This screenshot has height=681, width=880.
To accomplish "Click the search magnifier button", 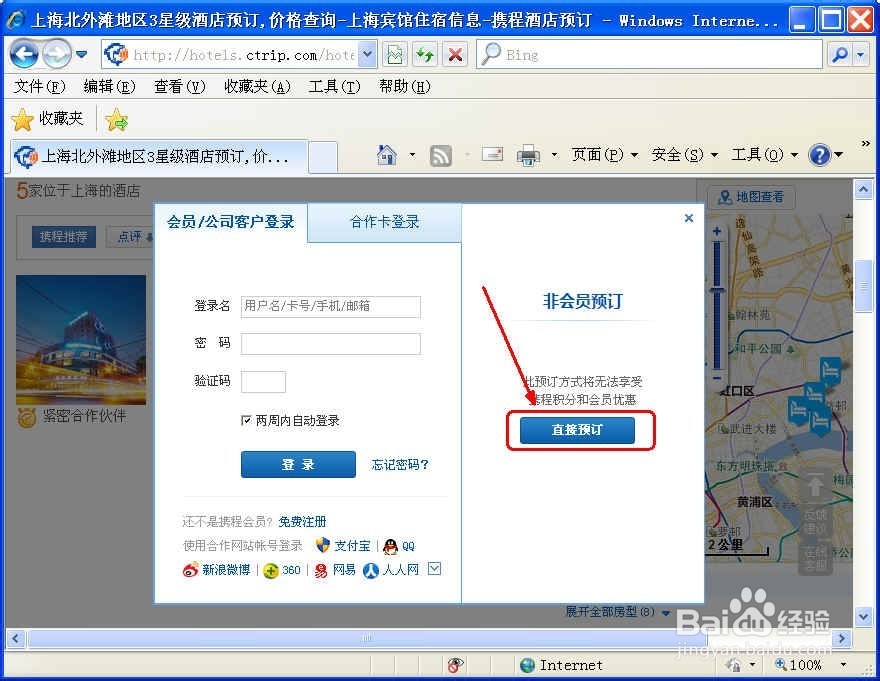I will (840, 54).
